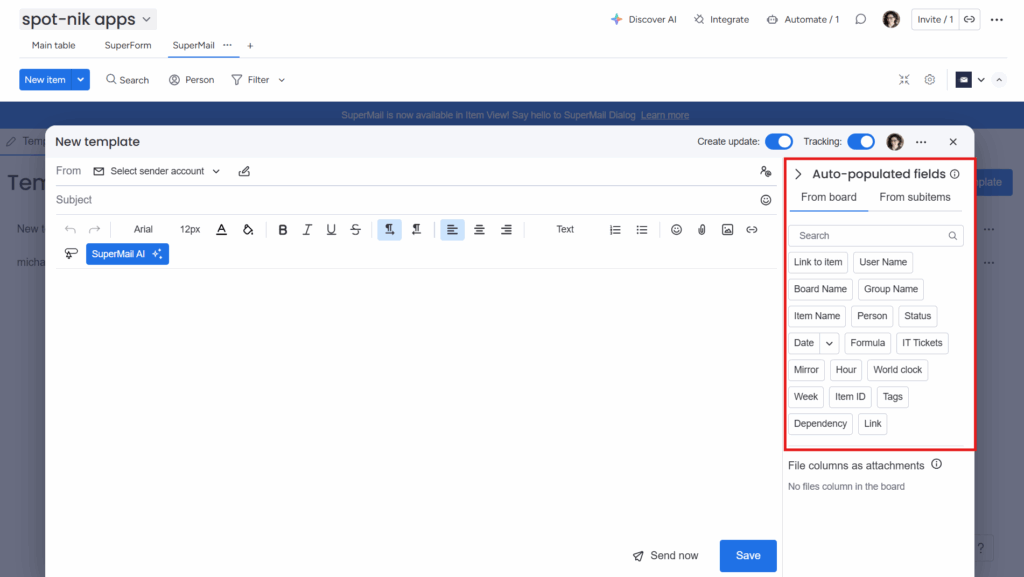Toggle underline formatting
The image size is (1024, 577).
[331, 230]
